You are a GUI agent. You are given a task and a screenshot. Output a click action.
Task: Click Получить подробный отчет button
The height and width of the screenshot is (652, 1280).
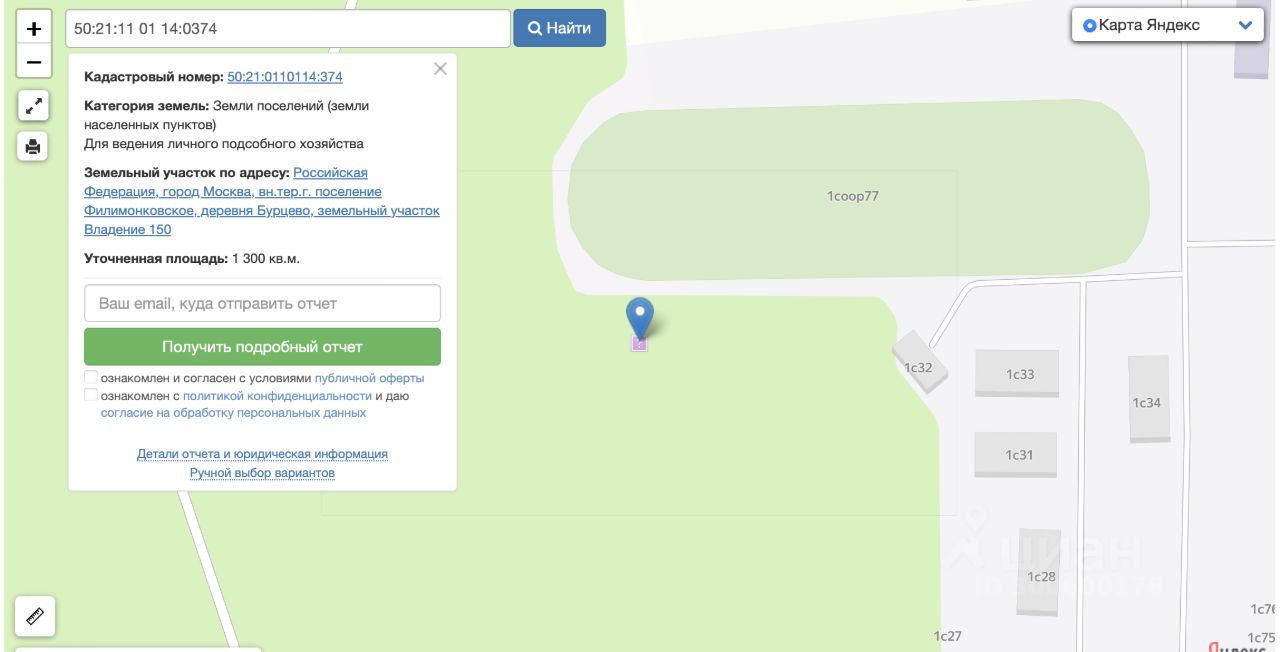(262, 347)
